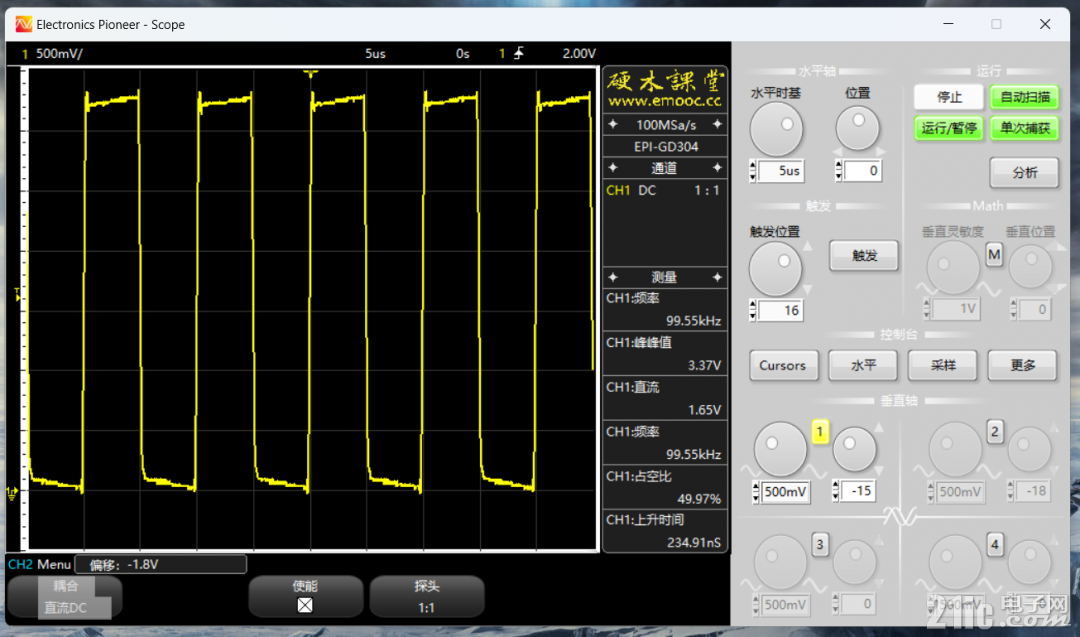1080x637 pixels.
Task: Toggle the channel 3 enable button
Action: click(x=820, y=545)
